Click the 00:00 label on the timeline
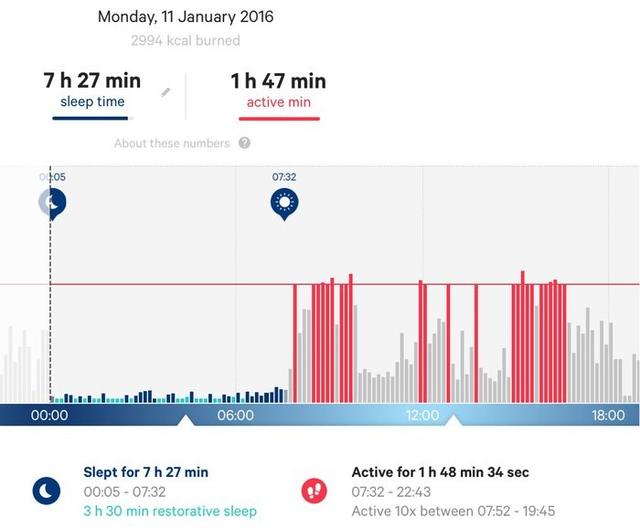This screenshot has height=528, width=640. click(x=49, y=415)
